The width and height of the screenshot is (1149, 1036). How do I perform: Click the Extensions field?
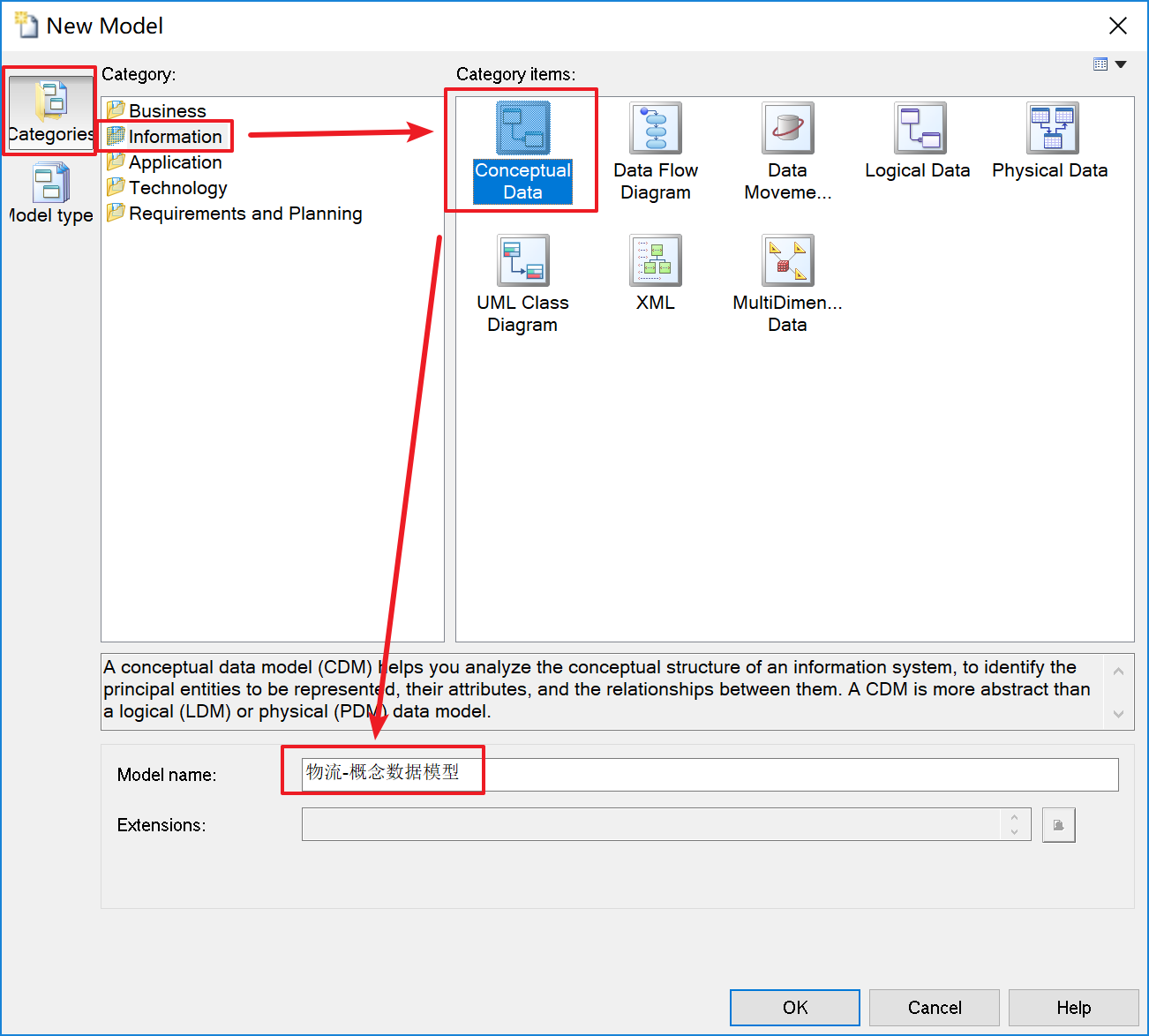point(666,824)
